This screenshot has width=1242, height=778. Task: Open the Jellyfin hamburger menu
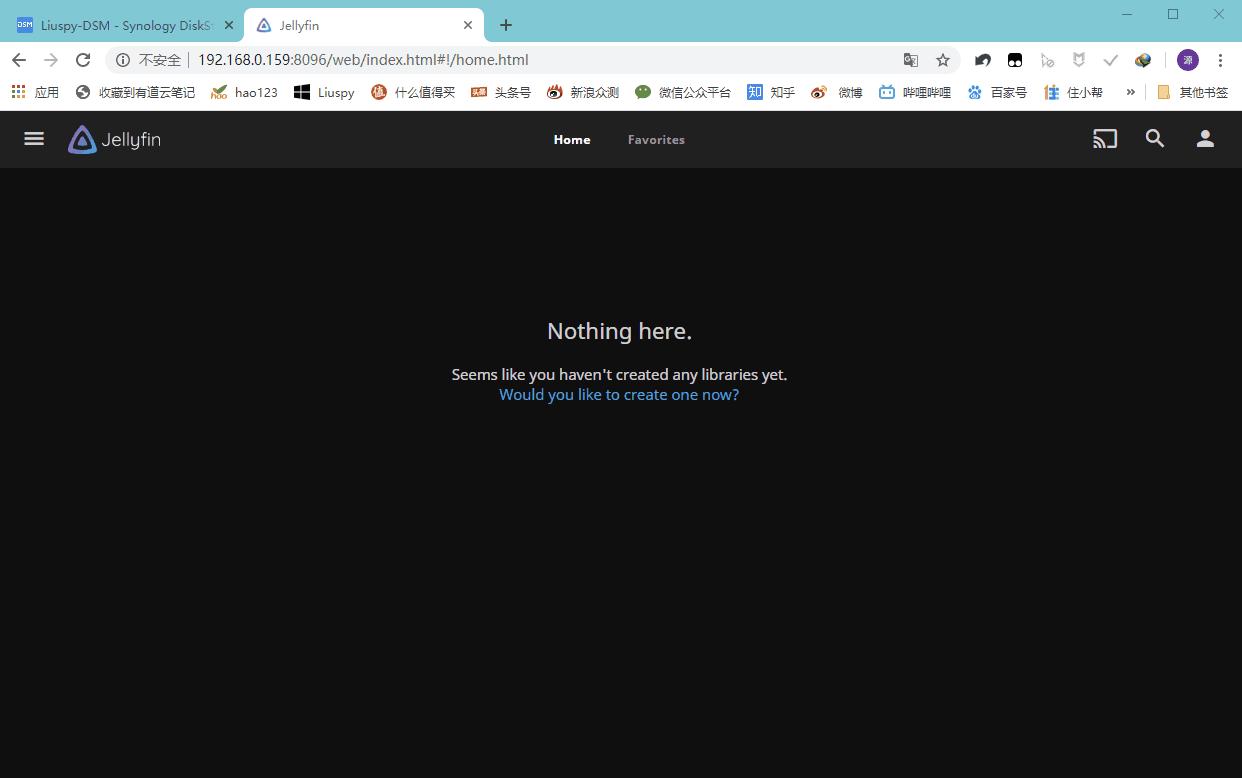34,139
